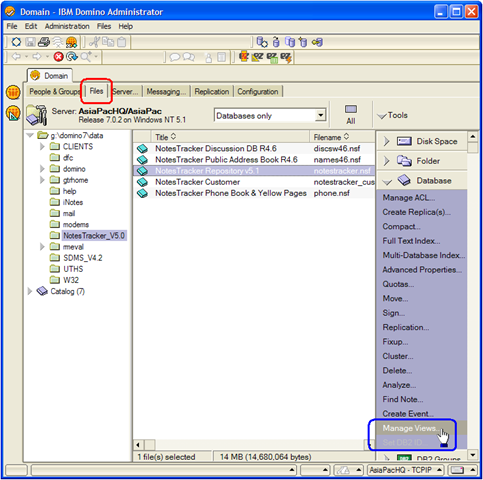Open the Databases only dropdown

click(320, 115)
